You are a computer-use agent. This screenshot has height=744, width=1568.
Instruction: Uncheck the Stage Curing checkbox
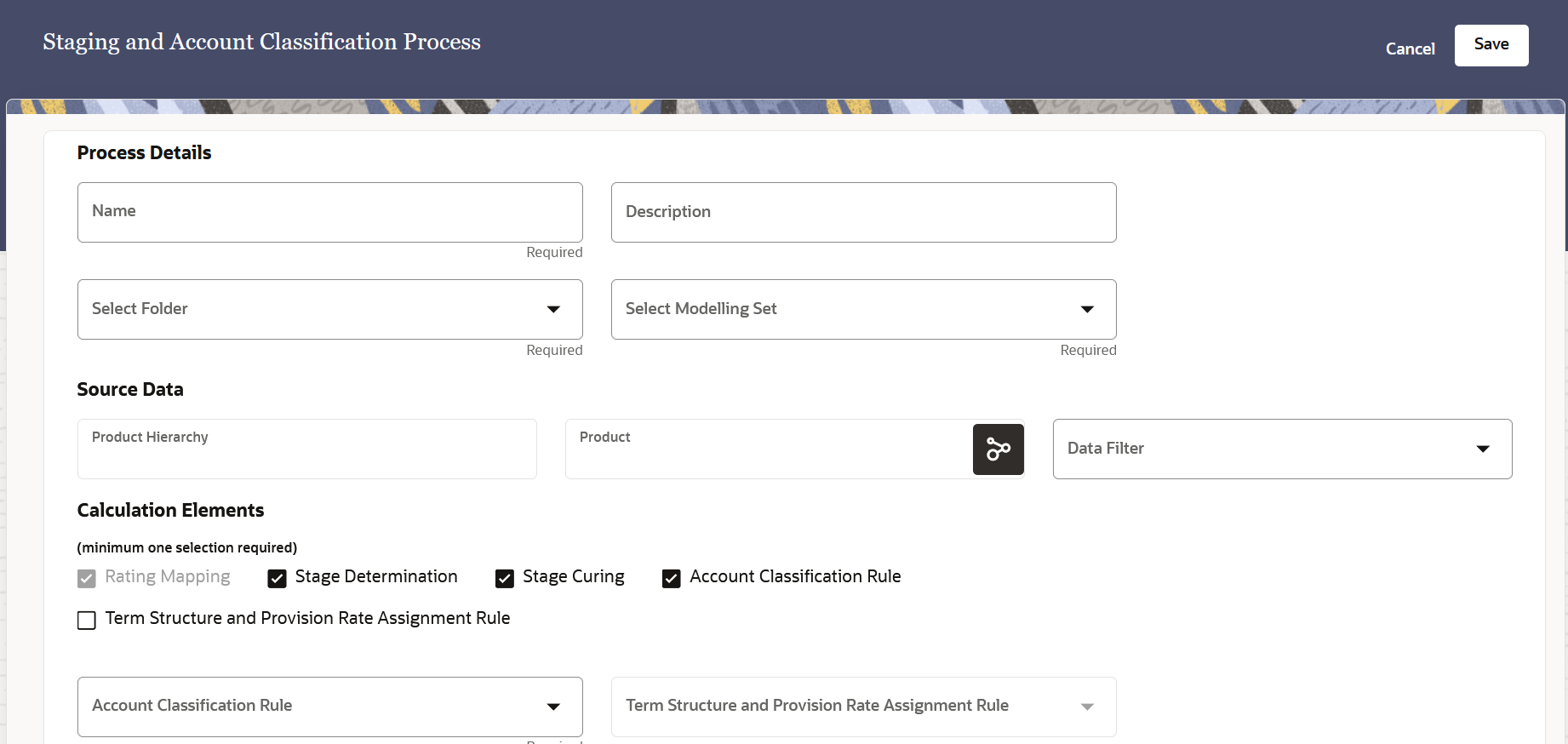click(505, 579)
